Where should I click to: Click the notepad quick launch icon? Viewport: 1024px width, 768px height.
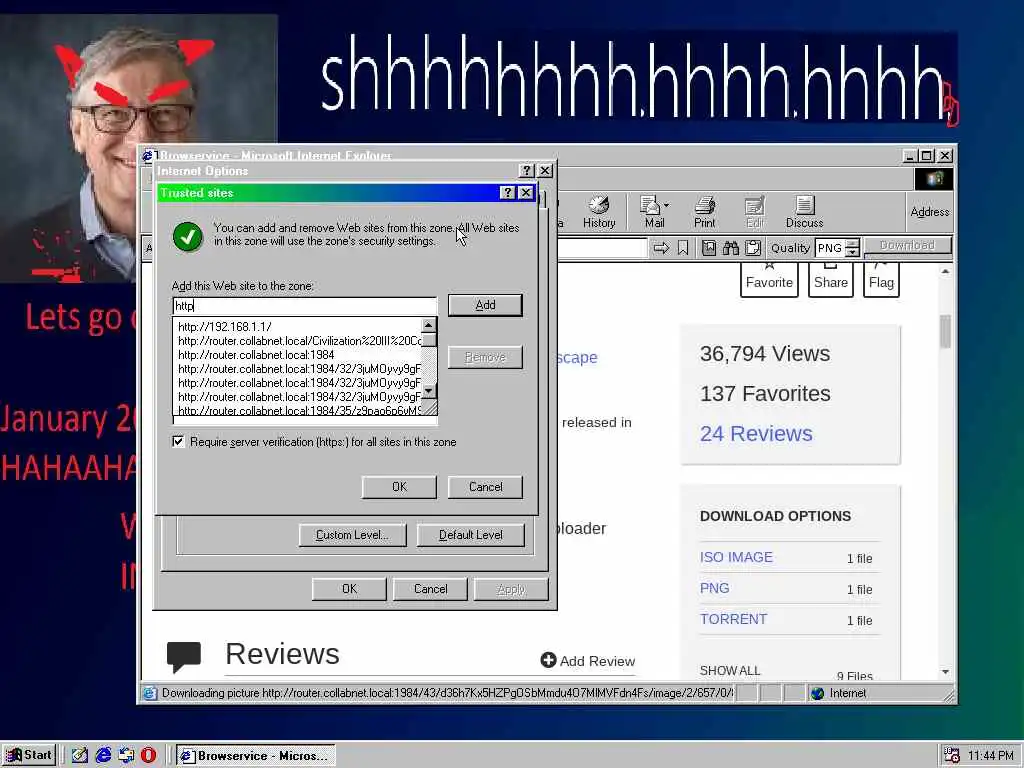tap(80, 756)
